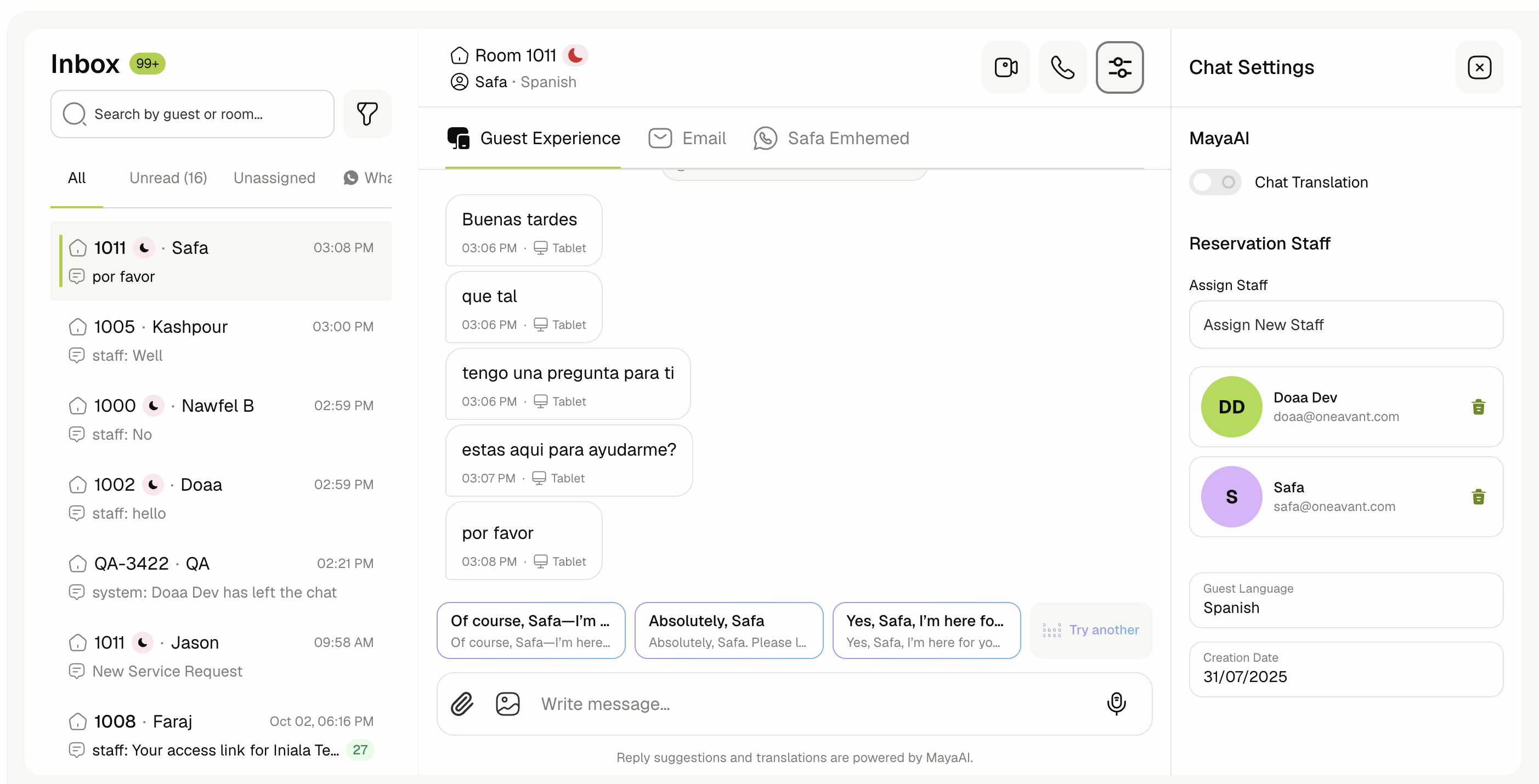Click the 99+ inbox badge
The width and height of the screenshot is (1539, 784).
(x=147, y=64)
